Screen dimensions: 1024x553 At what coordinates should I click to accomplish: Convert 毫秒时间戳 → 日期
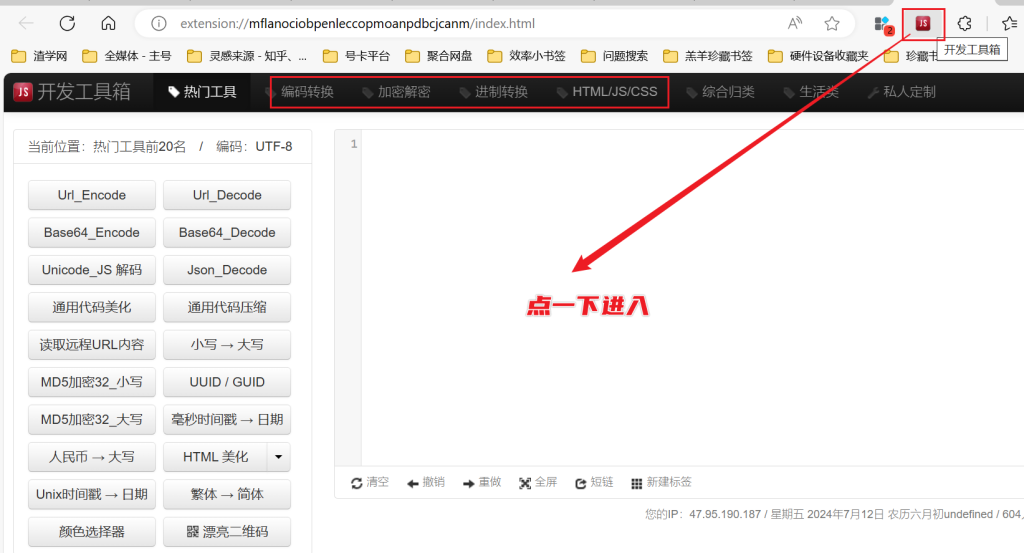click(x=227, y=419)
